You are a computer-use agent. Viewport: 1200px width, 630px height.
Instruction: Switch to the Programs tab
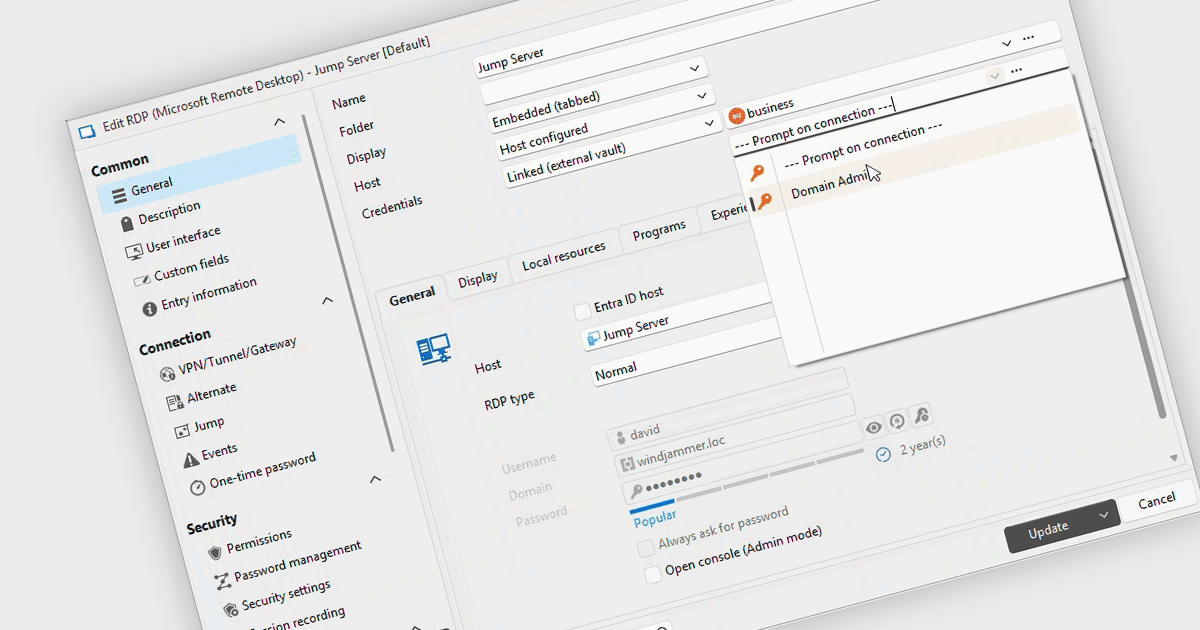click(659, 231)
